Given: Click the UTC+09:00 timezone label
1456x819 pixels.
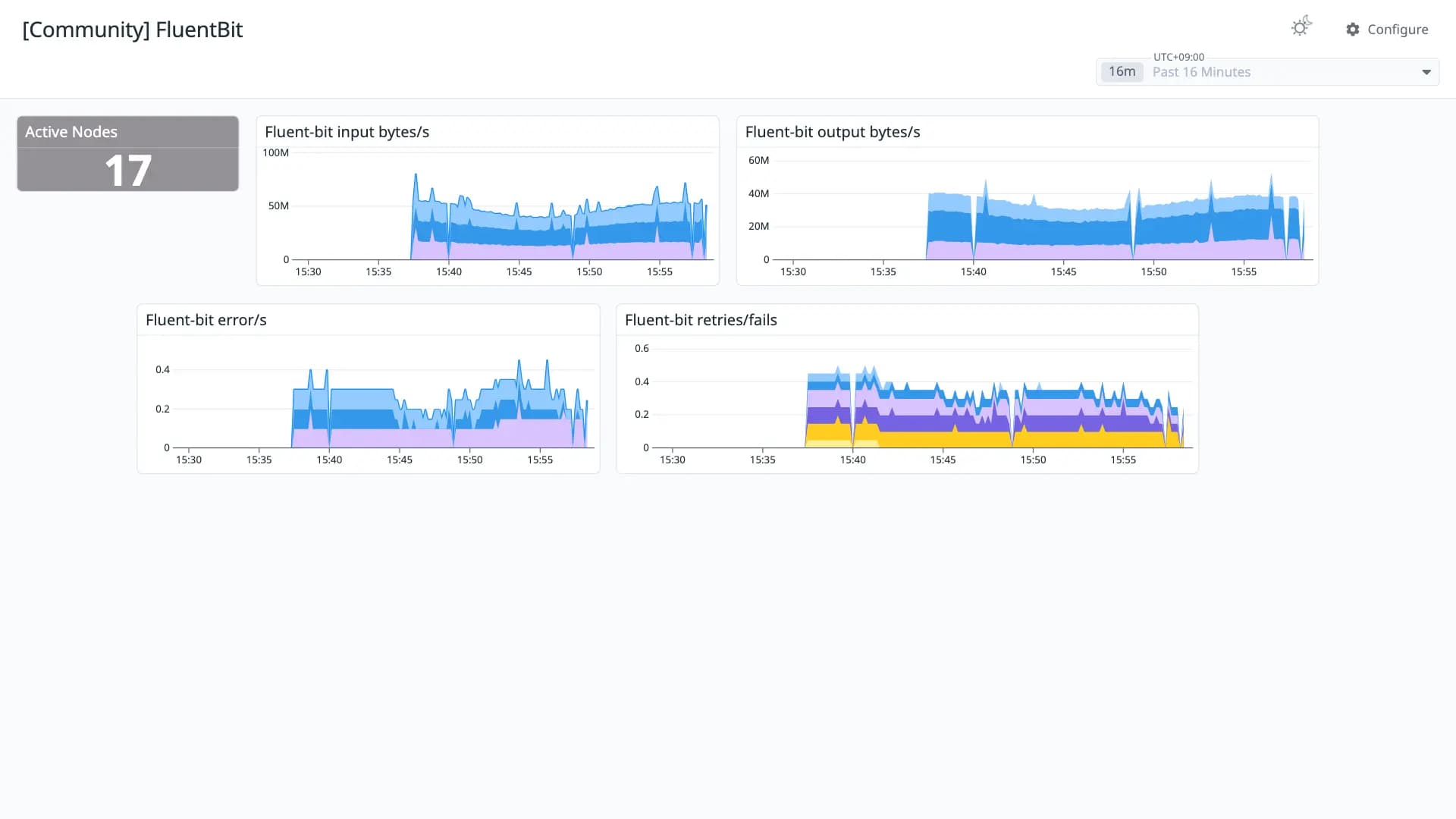Looking at the screenshot, I should [x=1178, y=57].
